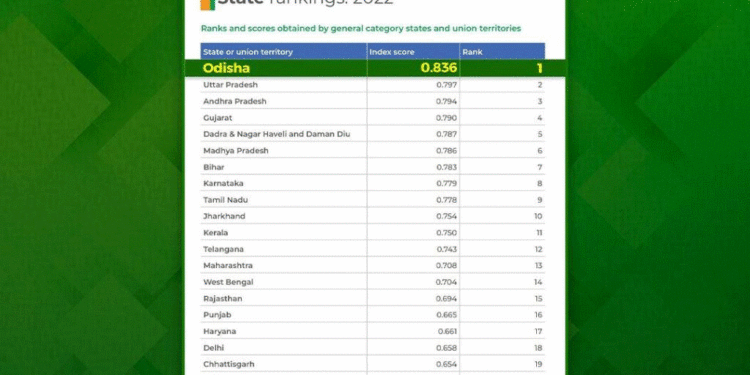Select the Gujarat state cell
Viewport: 750px width, 375px height.
coord(218,118)
